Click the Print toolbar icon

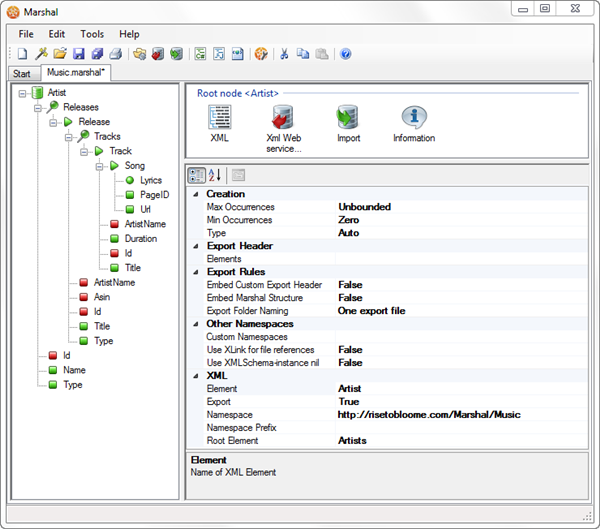(x=116, y=54)
